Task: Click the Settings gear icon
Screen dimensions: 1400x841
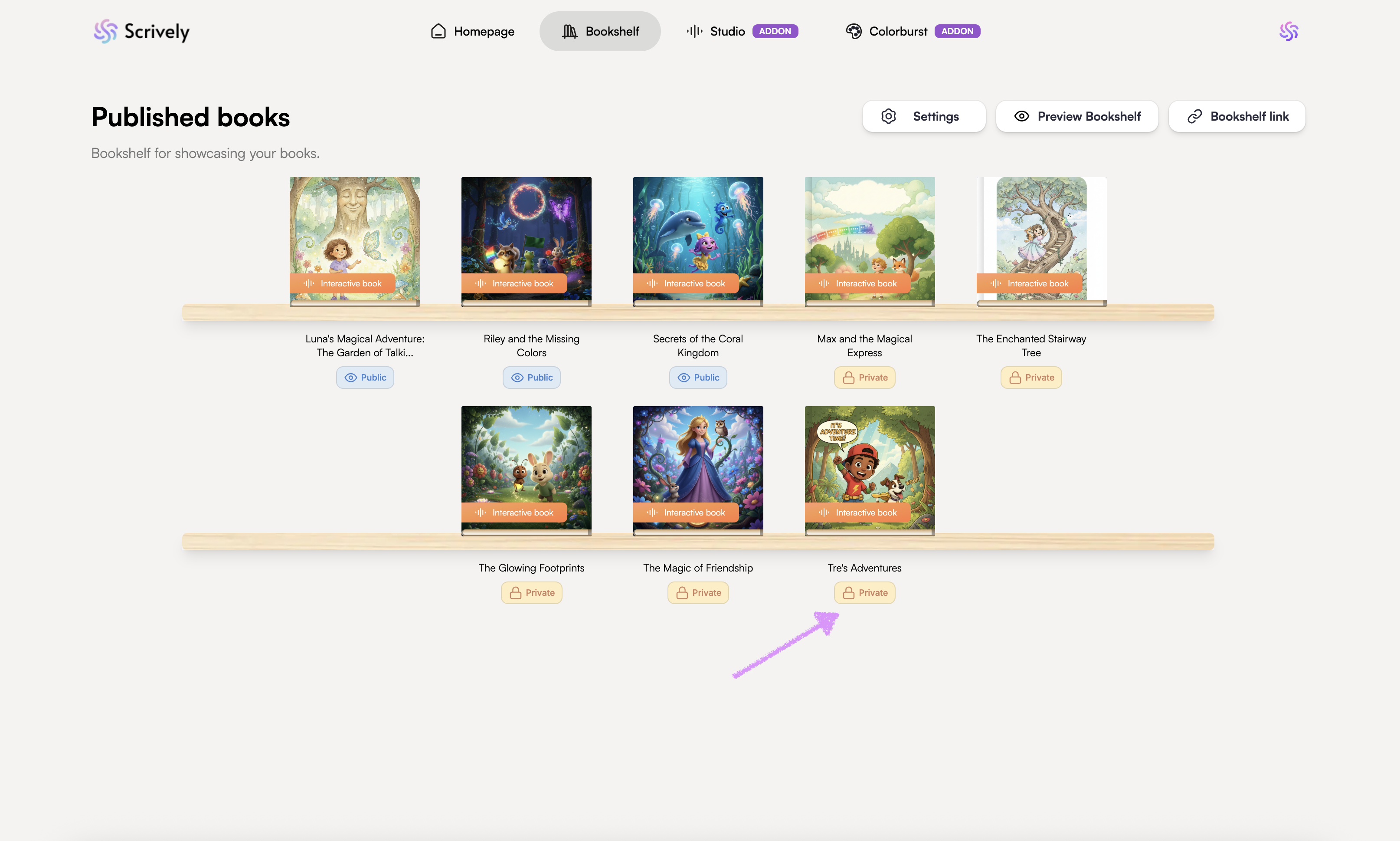Action: (x=888, y=116)
